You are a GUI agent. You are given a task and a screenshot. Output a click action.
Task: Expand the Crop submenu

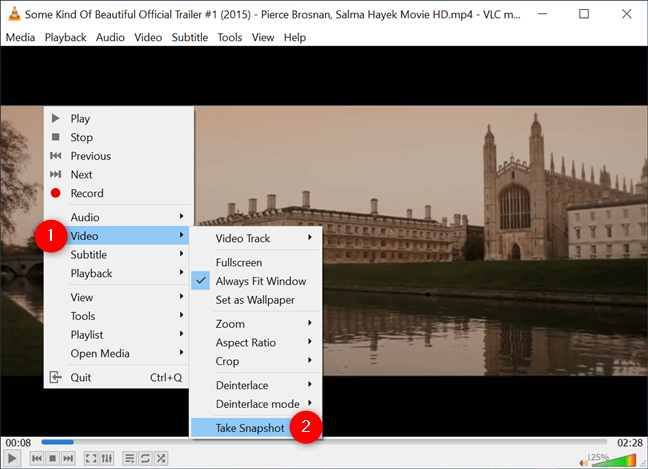(x=256, y=361)
